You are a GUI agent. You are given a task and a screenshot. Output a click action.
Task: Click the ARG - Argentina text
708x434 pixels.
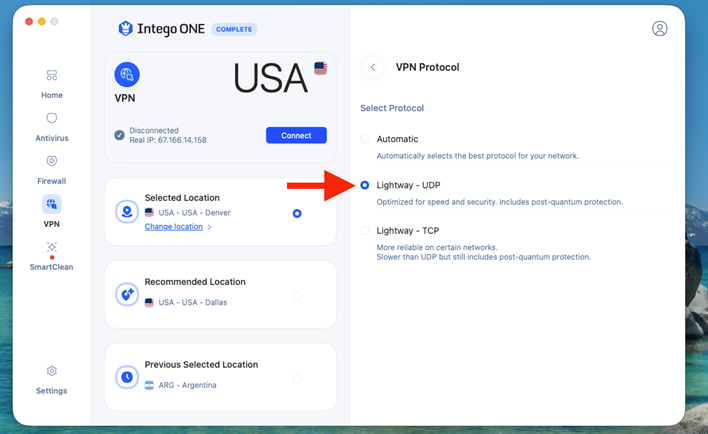187,385
